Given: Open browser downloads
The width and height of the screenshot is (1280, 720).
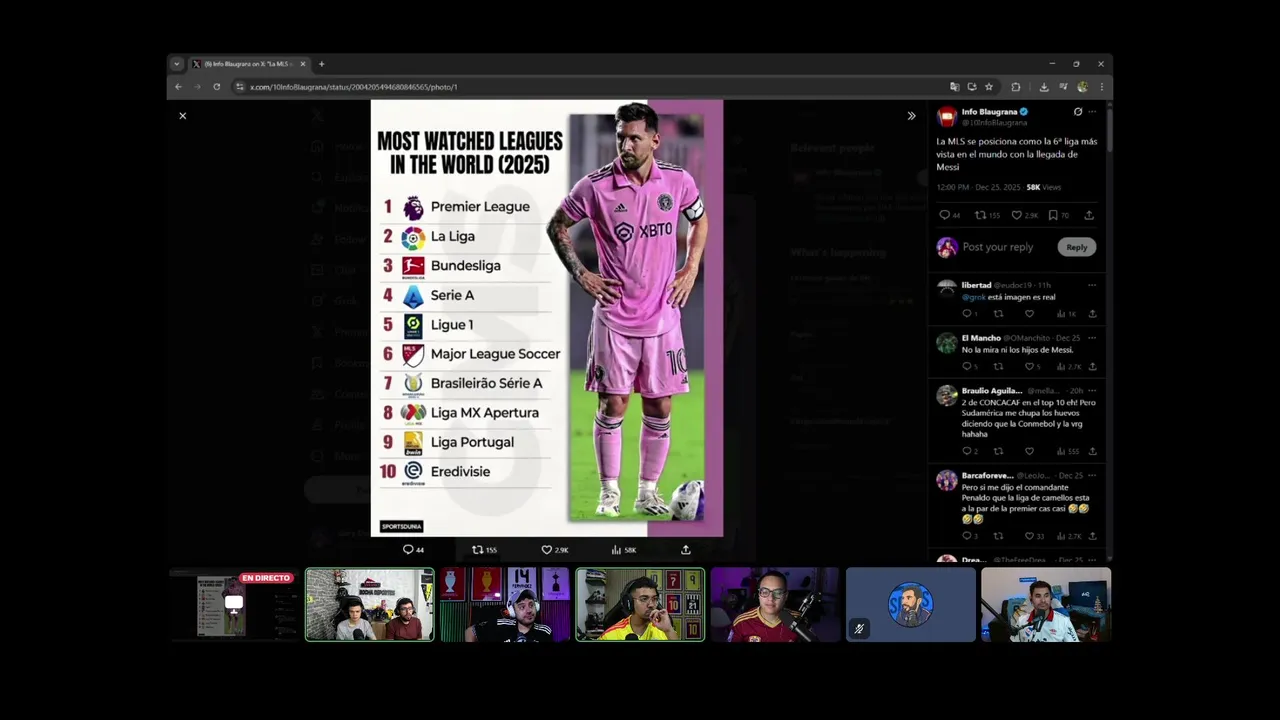Looking at the screenshot, I should (x=1044, y=87).
